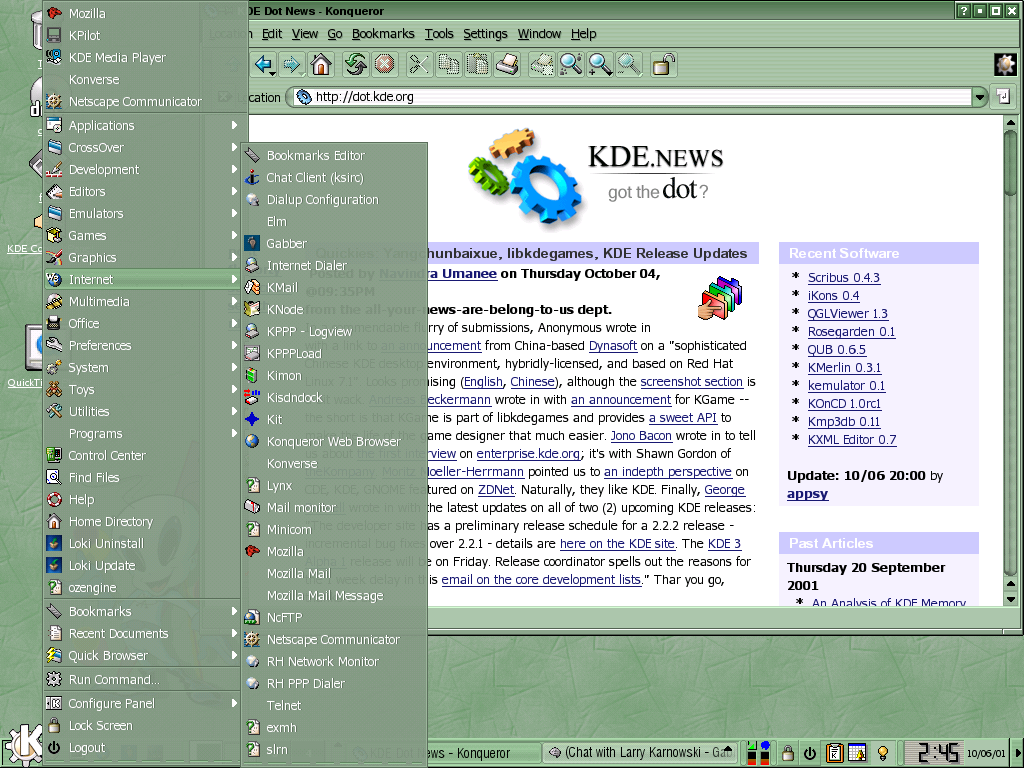Click the Forward arrow toolbar icon

click(292, 65)
